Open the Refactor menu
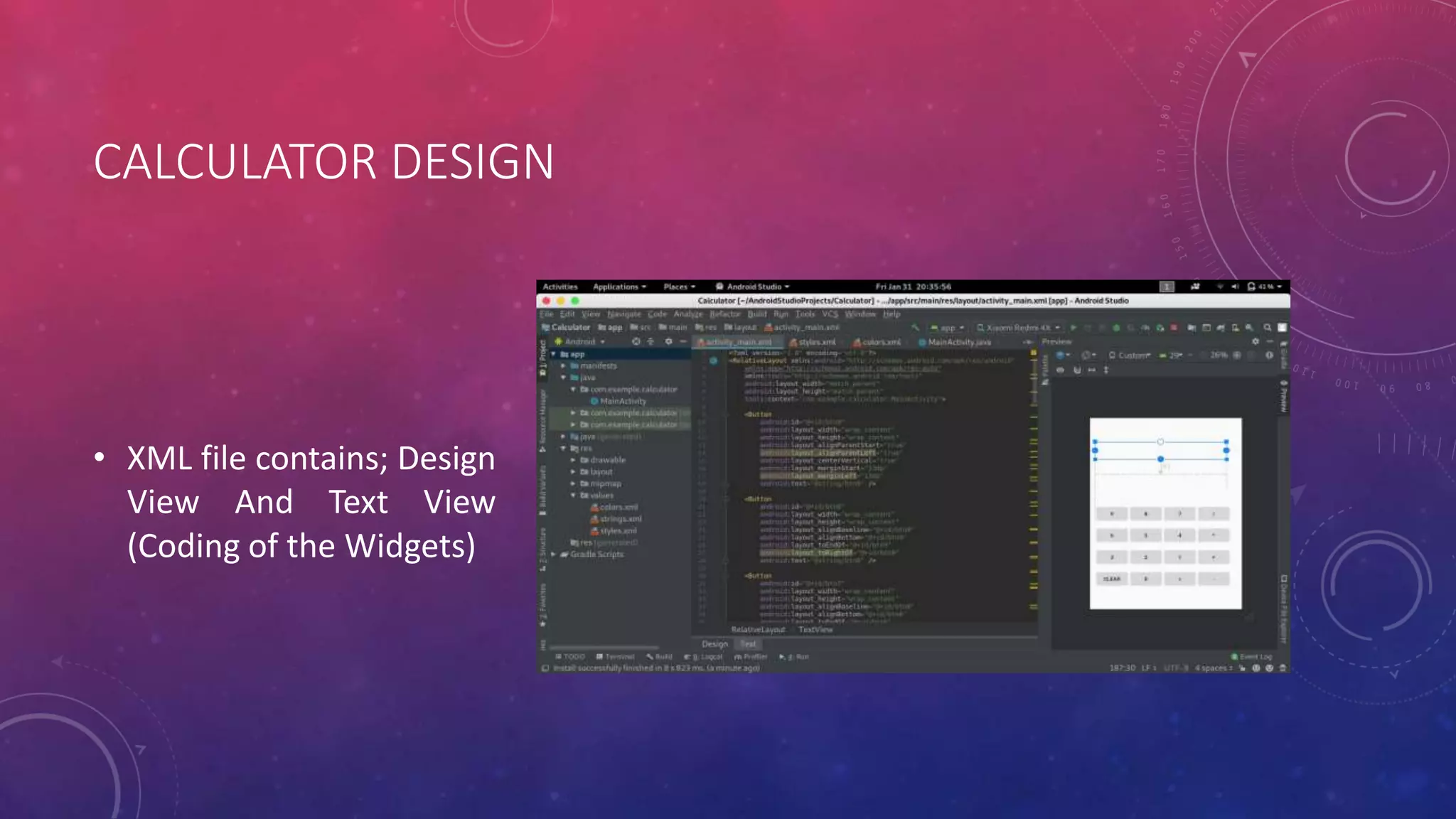This screenshot has height=819, width=1456. (724, 314)
